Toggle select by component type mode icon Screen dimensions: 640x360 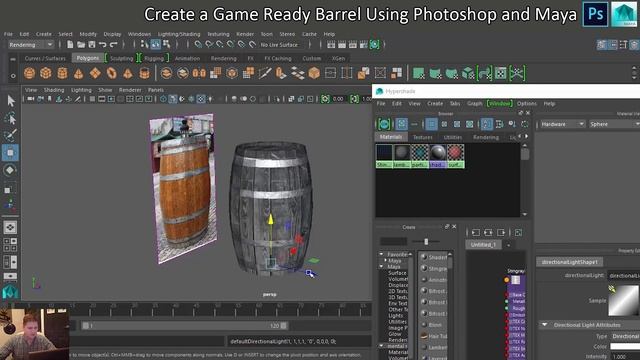pyautogui.click(x=166, y=44)
